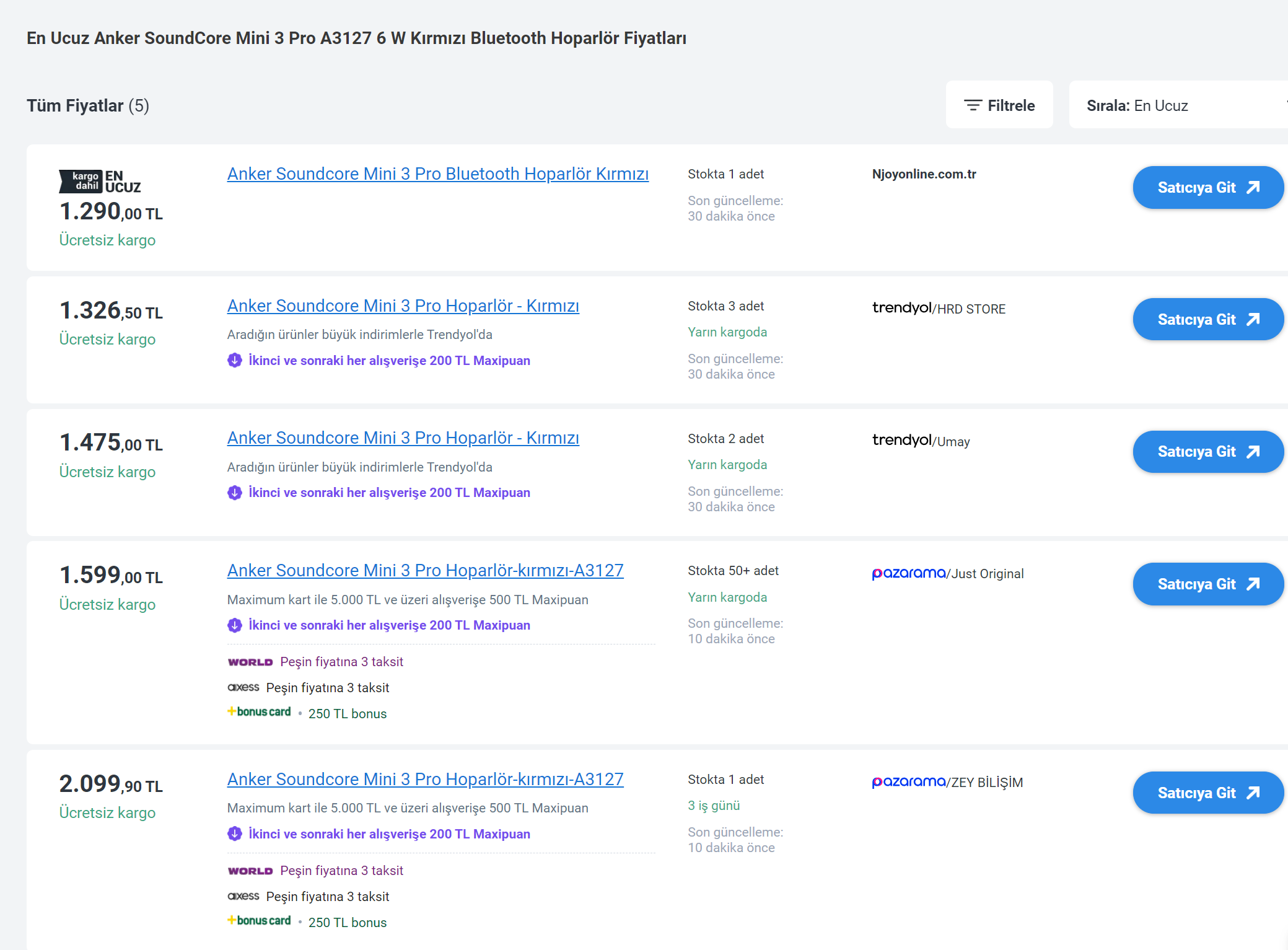The height and width of the screenshot is (950, 1288).
Task: Click Satıcıya Git for Njoyonline.com.tr
Action: pyautogui.click(x=1208, y=188)
